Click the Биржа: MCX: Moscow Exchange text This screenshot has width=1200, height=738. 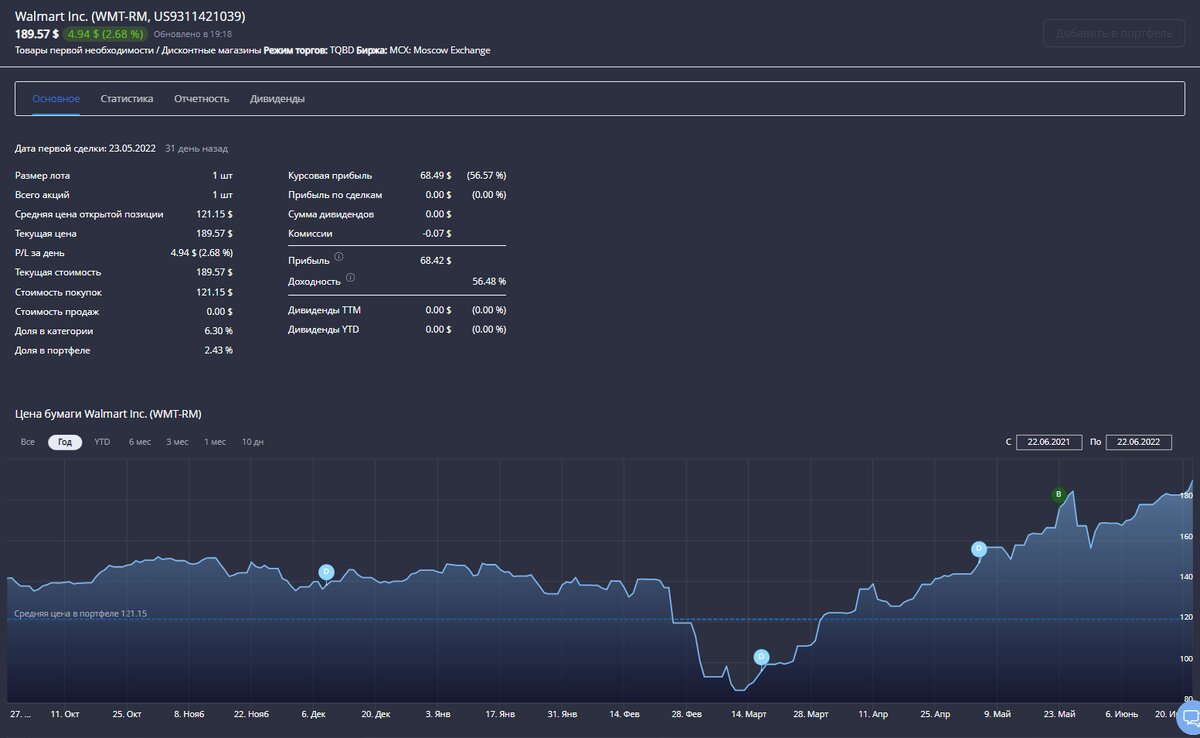click(423, 50)
